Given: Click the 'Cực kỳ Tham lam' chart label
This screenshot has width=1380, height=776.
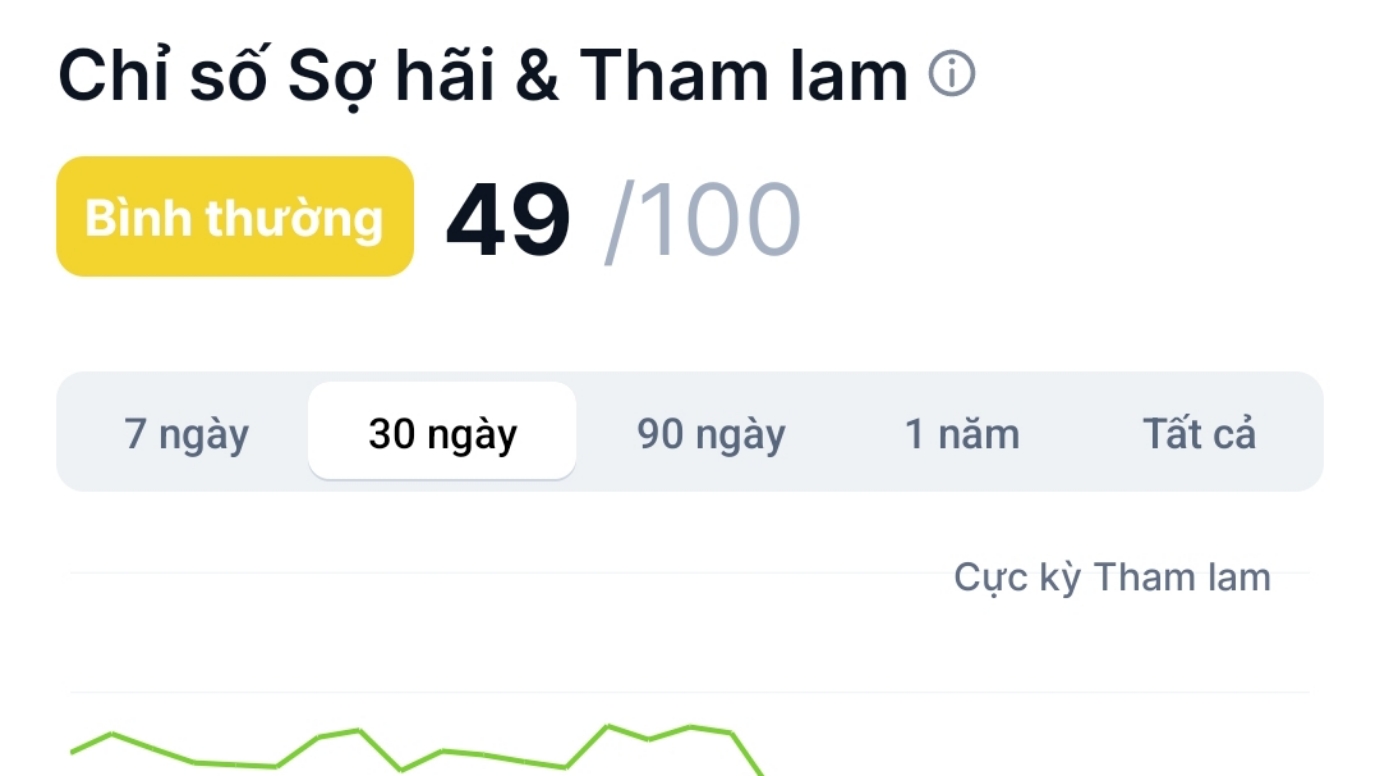Looking at the screenshot, I should 1112,577.
